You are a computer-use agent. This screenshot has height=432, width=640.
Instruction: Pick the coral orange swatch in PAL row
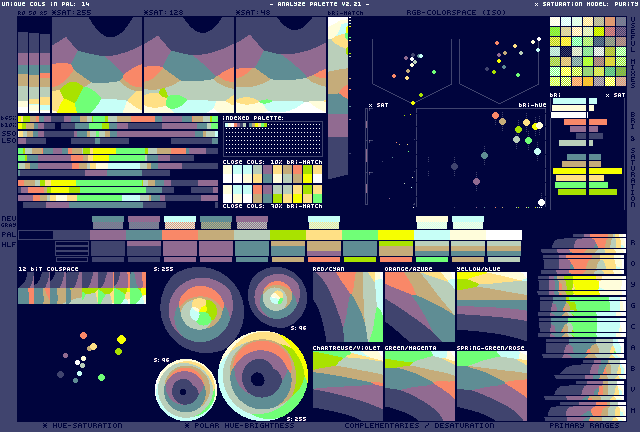click(180, 235)
